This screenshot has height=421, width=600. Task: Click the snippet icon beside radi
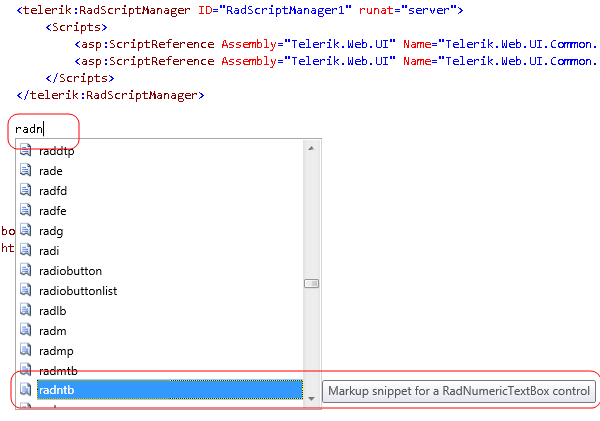click(25, 250)
